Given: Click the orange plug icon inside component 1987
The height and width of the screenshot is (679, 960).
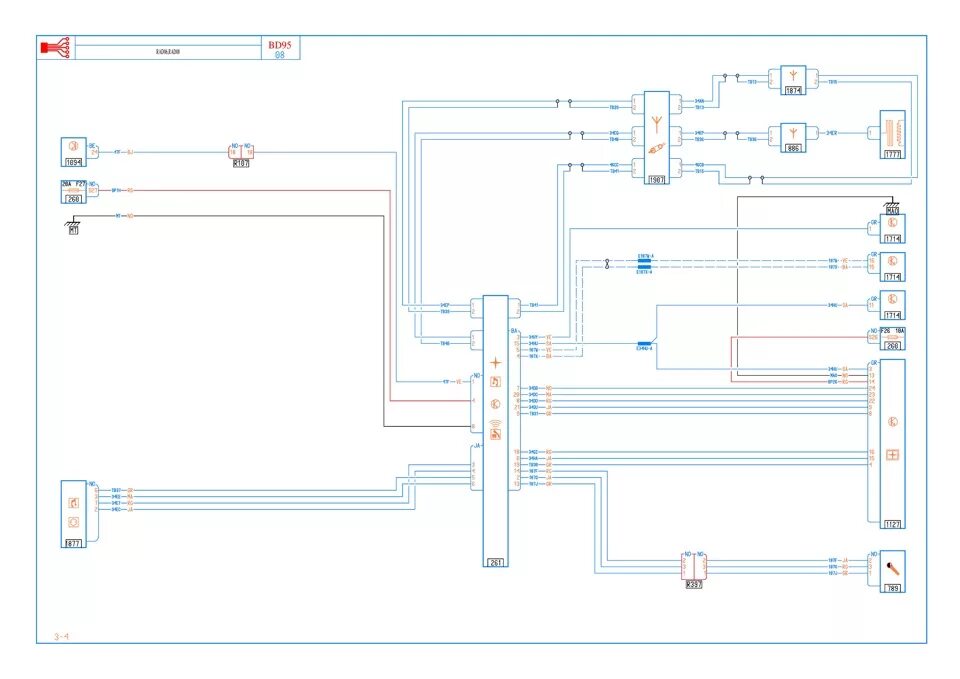Looking at the screenshot, I should pyautogui.click(x=657, y=148).
